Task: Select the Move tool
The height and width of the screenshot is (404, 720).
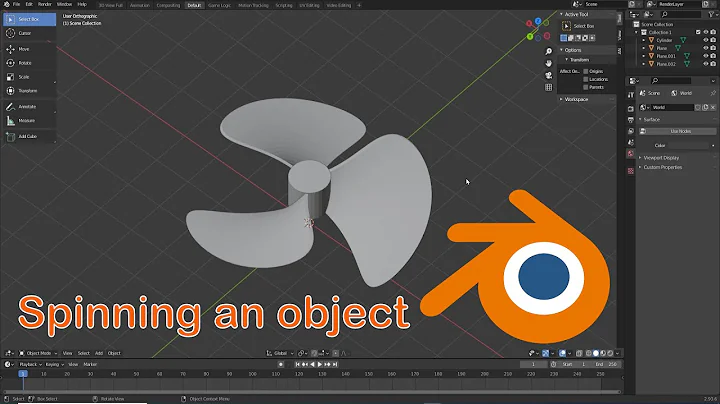Action: pos(29,49)
